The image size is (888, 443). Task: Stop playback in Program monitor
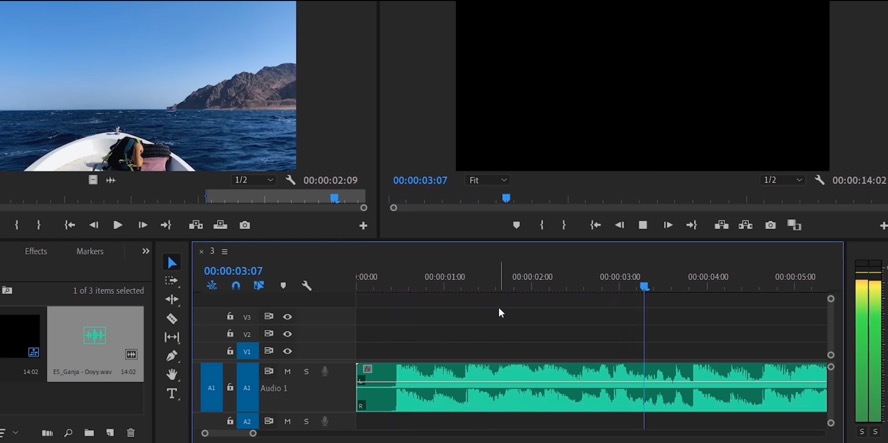[643, 225]
